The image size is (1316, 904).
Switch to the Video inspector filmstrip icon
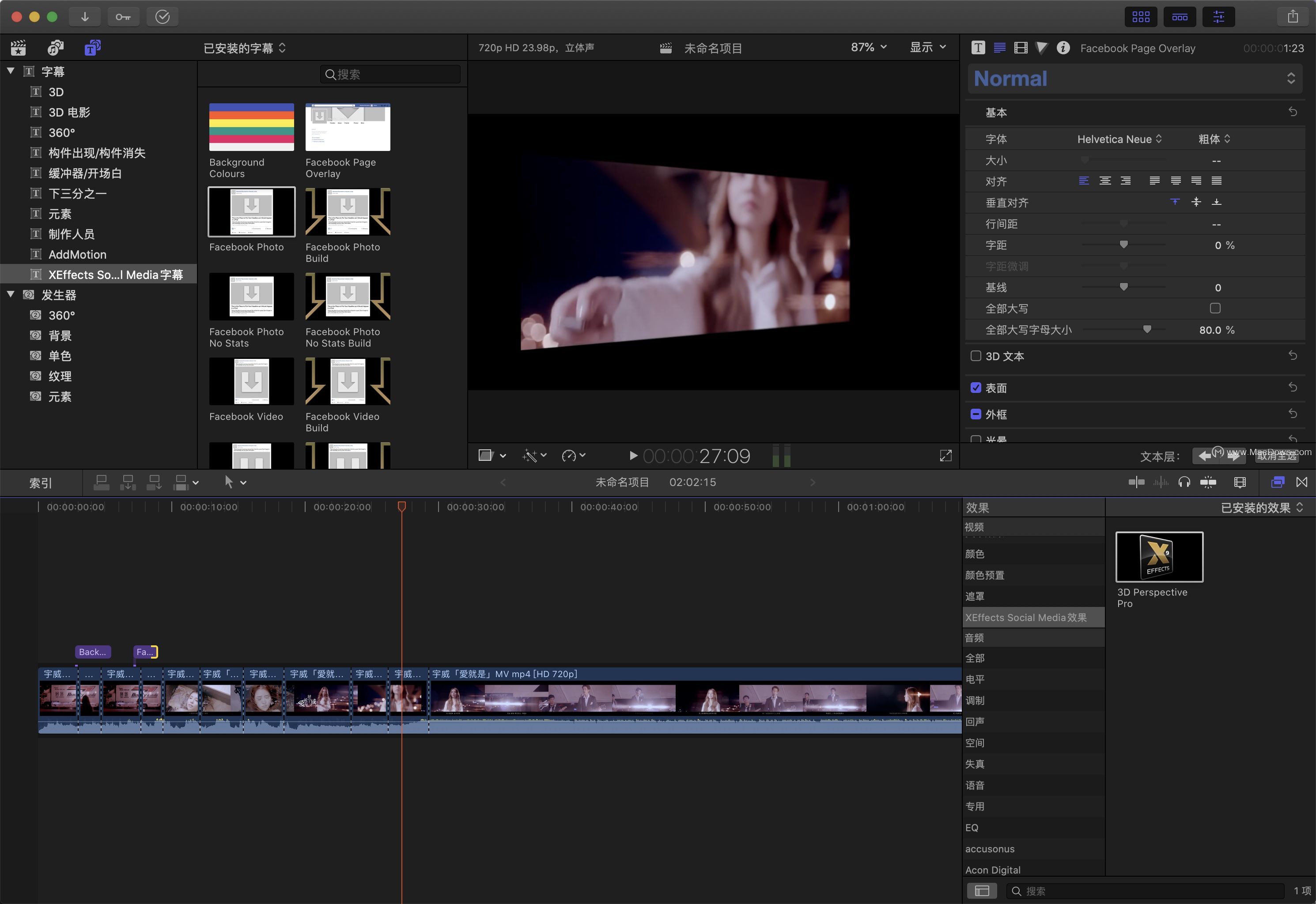pos(1020,48)
